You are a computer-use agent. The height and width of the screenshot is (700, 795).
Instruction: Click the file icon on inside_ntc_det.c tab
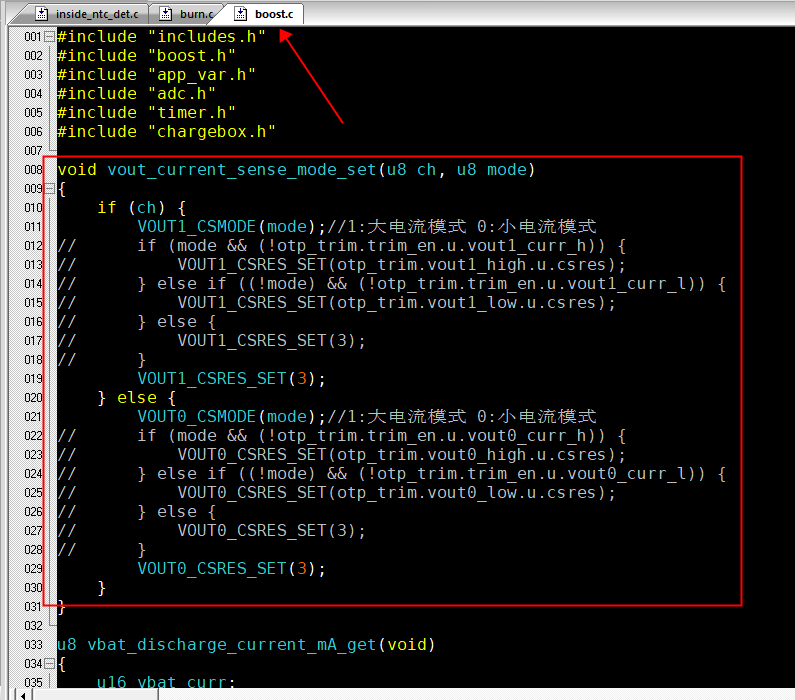pyautogui.click(x=42, y=14)
